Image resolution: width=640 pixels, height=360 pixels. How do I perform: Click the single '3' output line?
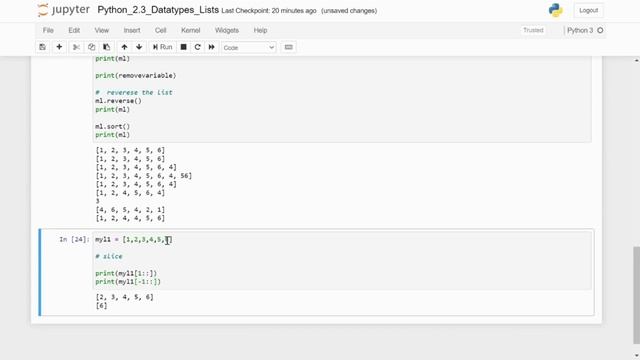point(98,201)
